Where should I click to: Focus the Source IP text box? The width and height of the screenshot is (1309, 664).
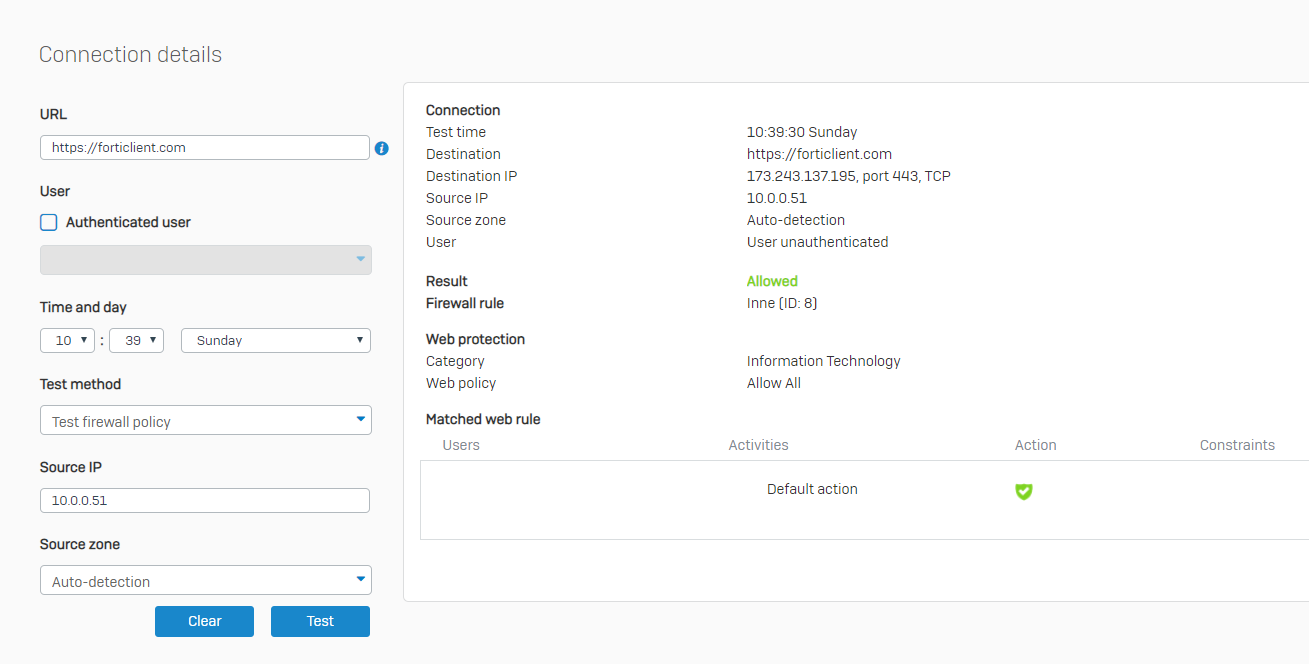[205, 500]
